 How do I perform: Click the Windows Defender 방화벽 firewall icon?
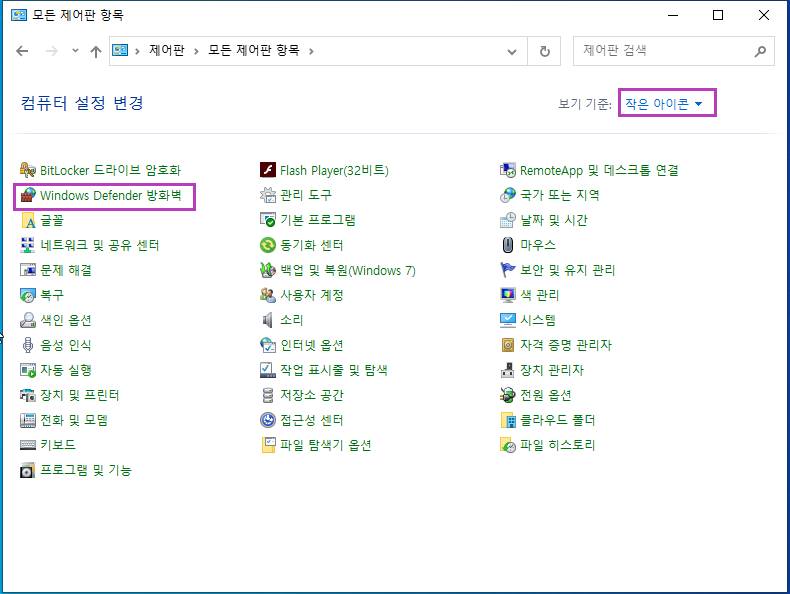[x=28, y=195]
